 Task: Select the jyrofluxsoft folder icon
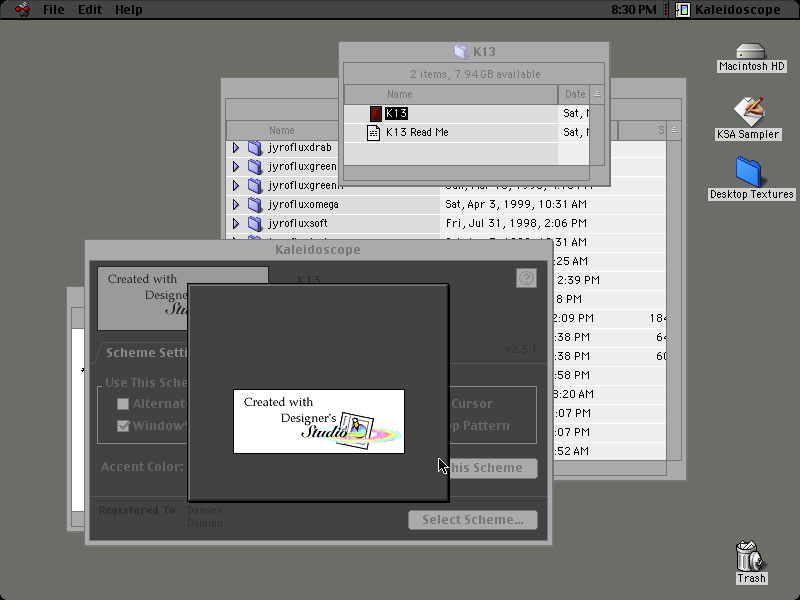(255, 223)
